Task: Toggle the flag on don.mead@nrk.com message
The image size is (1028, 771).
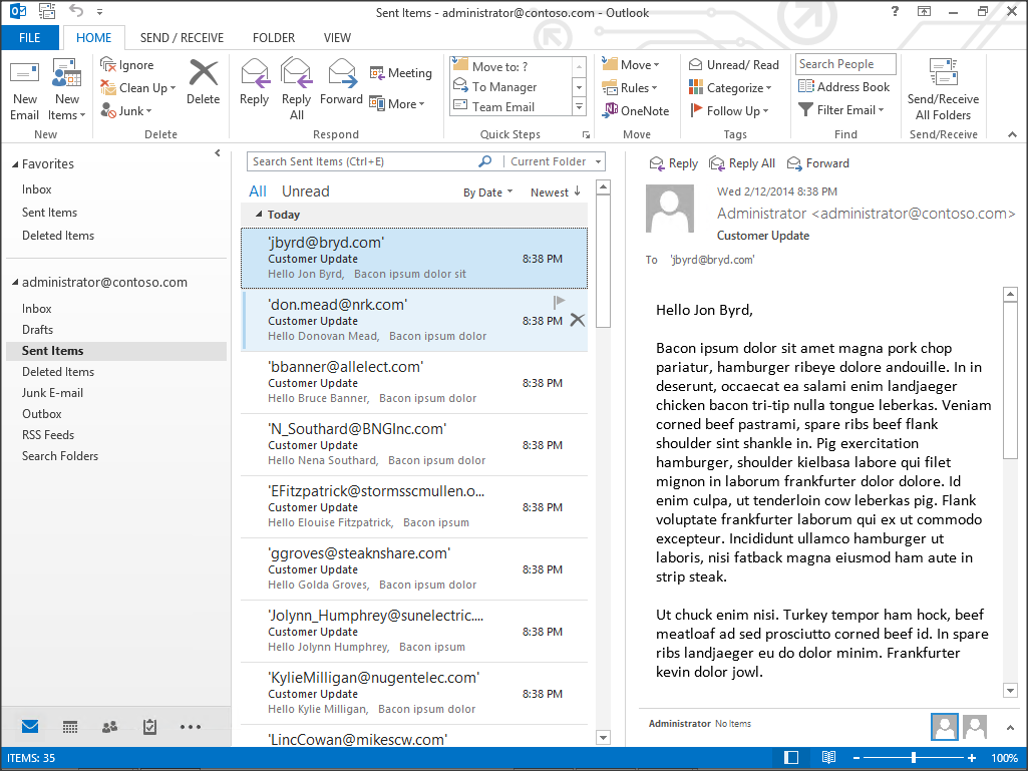Action: click(x=559, y=301)
